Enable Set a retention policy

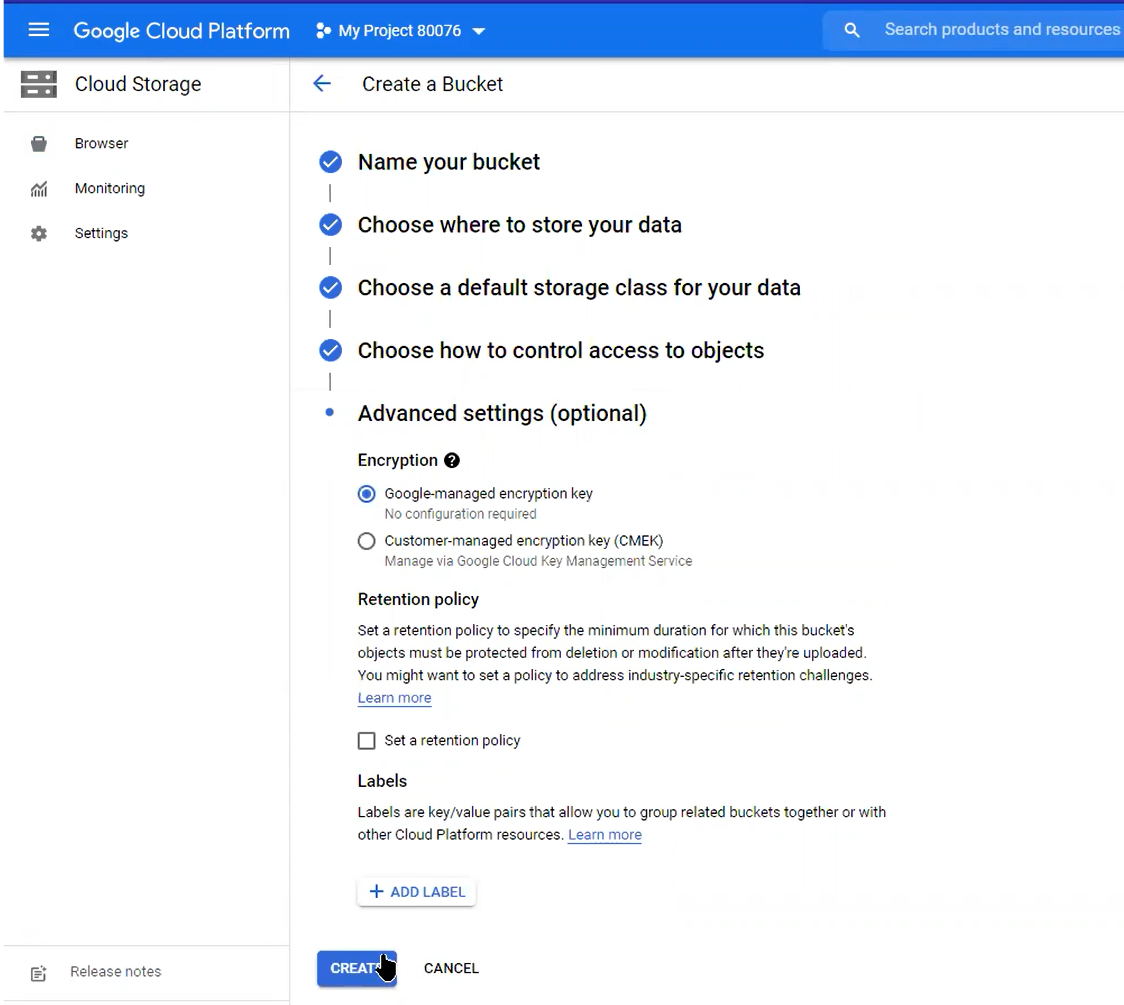(x=367, y=740)
